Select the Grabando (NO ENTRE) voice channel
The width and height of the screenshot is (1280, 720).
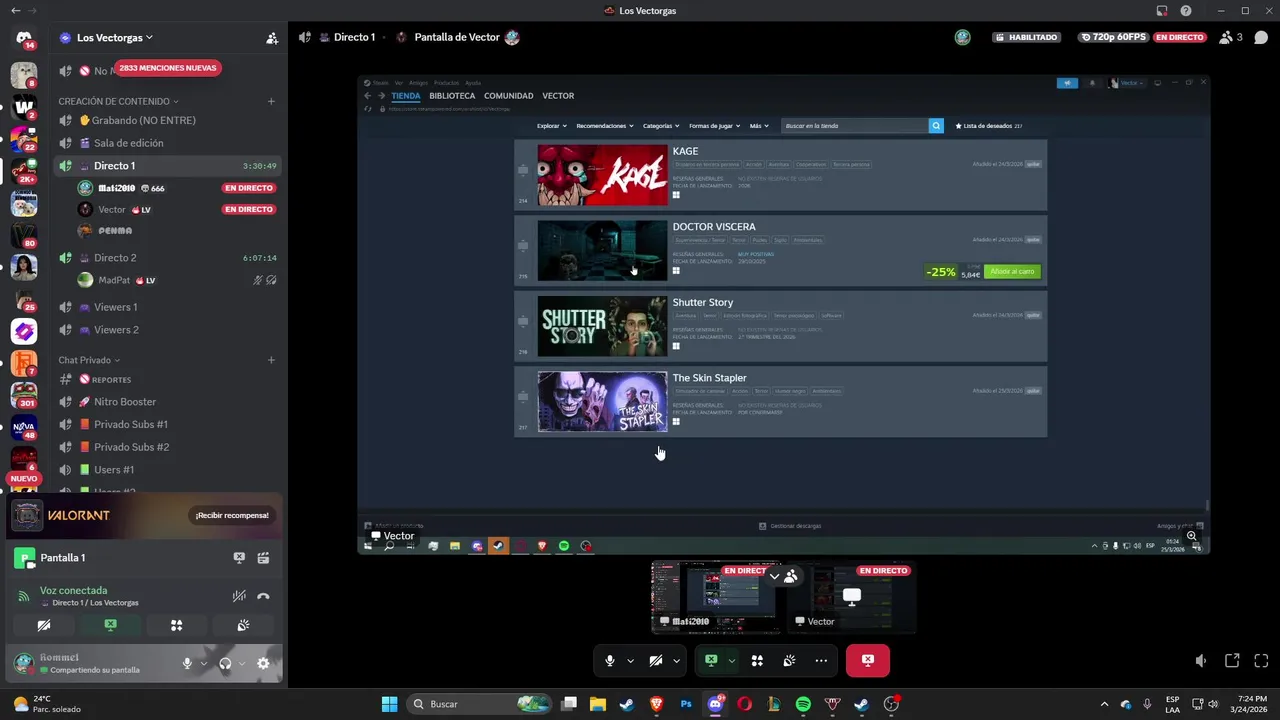(167, 120)
